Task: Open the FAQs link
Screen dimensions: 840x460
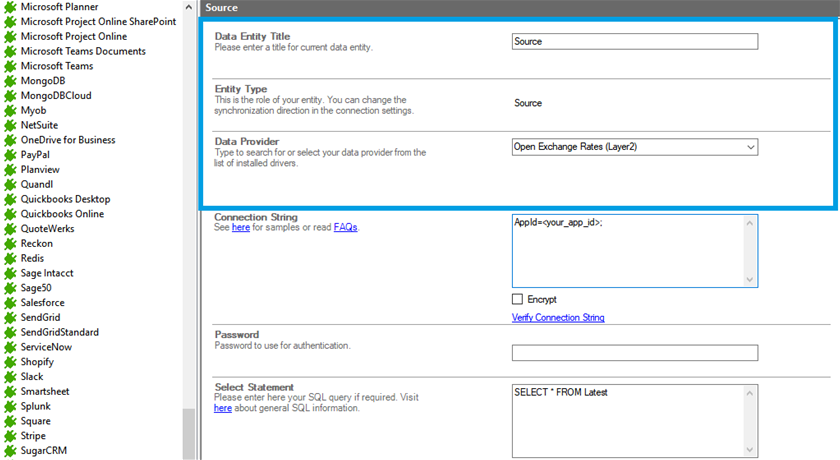Action: coord(344,228)
